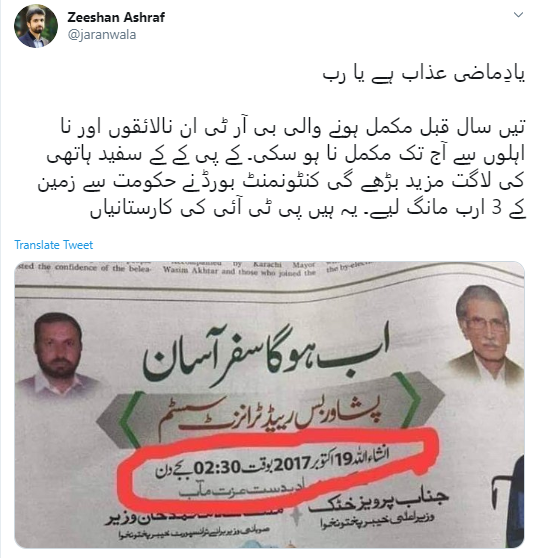Expand the tweet options chevron
Viewport: 537px width, 558px height.
[x=518, y=15]
